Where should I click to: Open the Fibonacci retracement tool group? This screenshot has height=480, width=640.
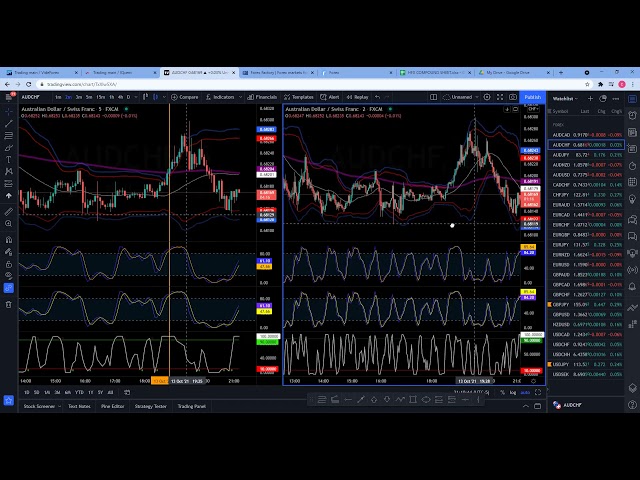(9, 136)
